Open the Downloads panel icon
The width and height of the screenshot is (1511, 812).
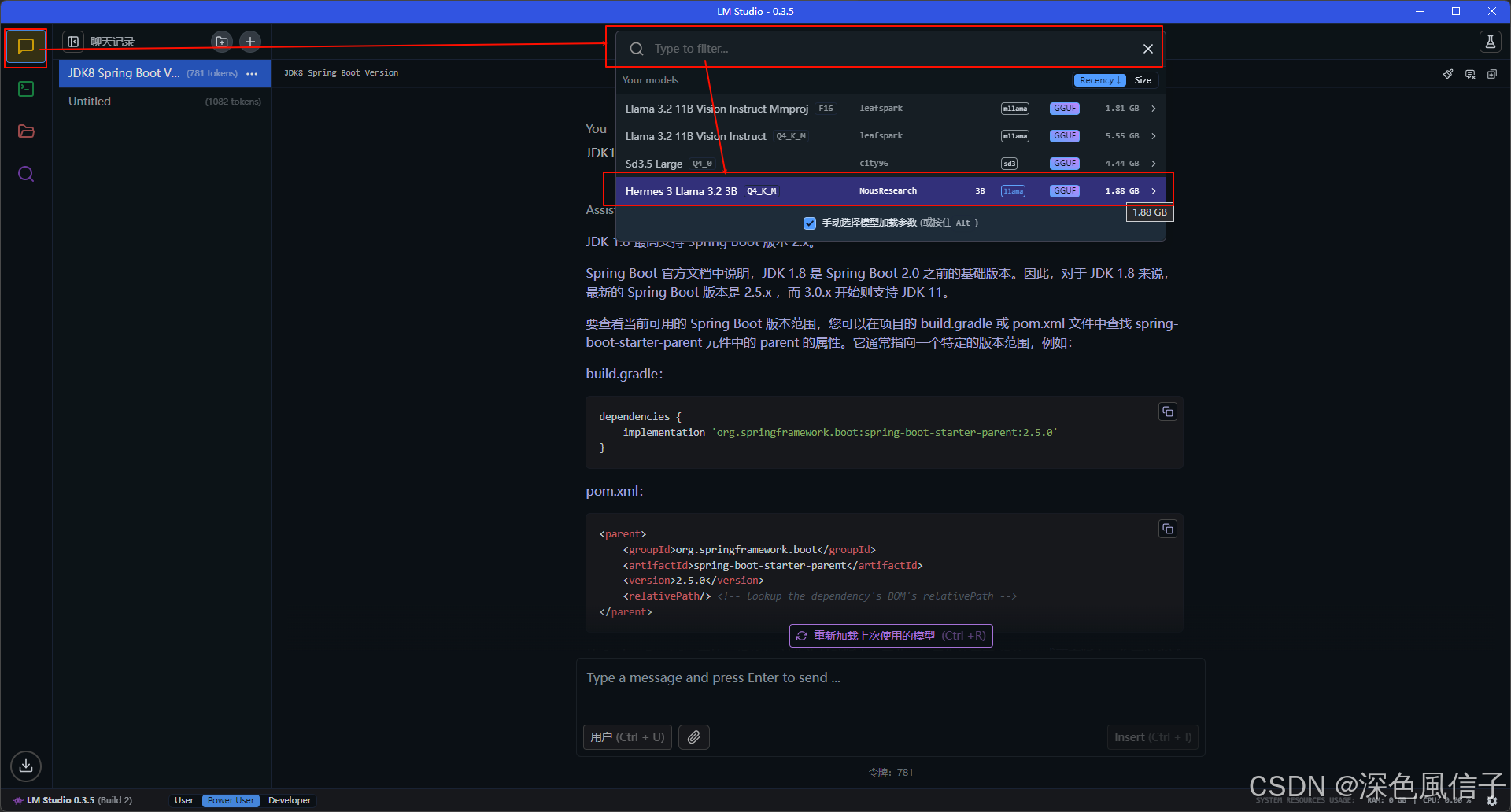[26, 766]
